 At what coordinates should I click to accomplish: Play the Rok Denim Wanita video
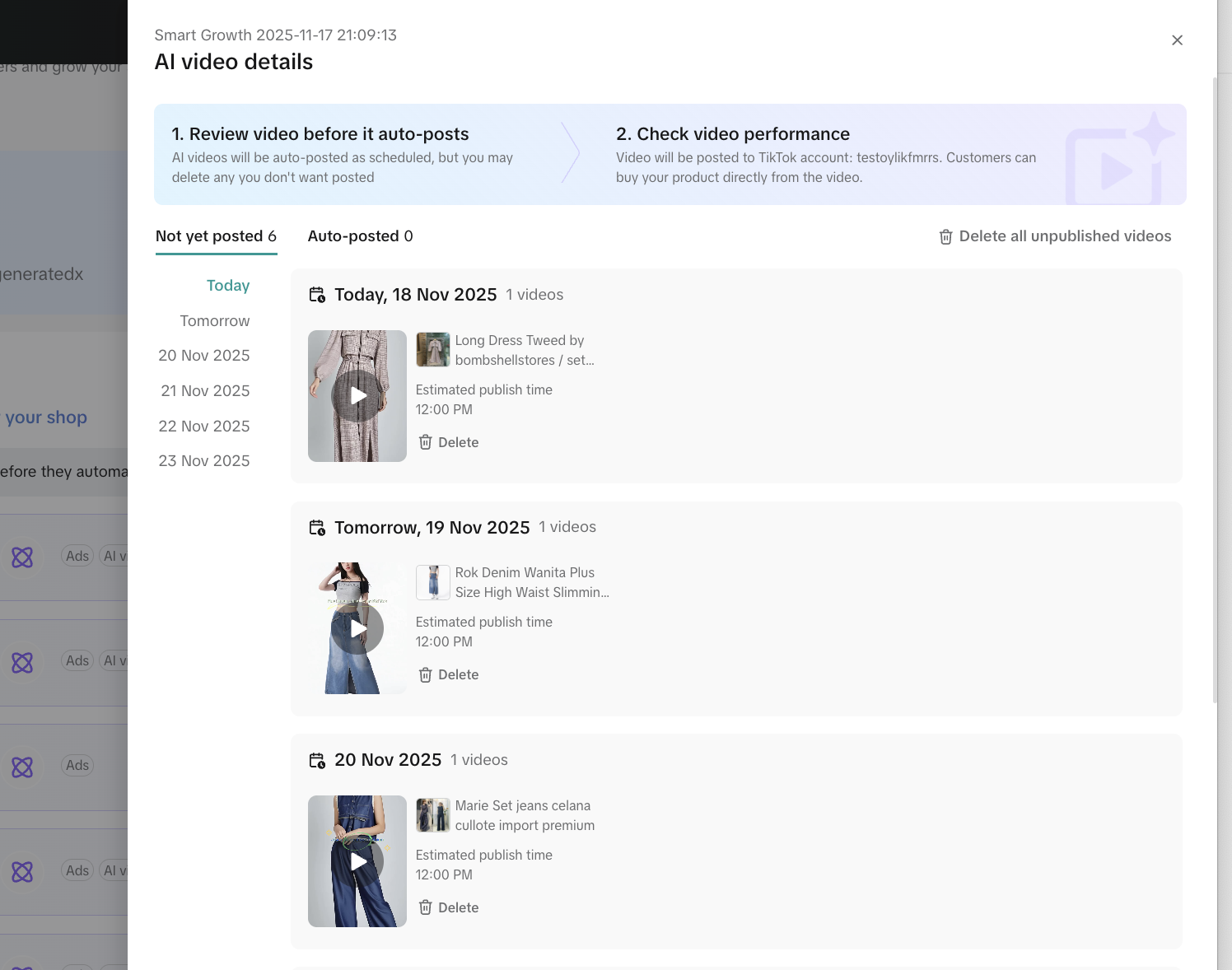357,628
